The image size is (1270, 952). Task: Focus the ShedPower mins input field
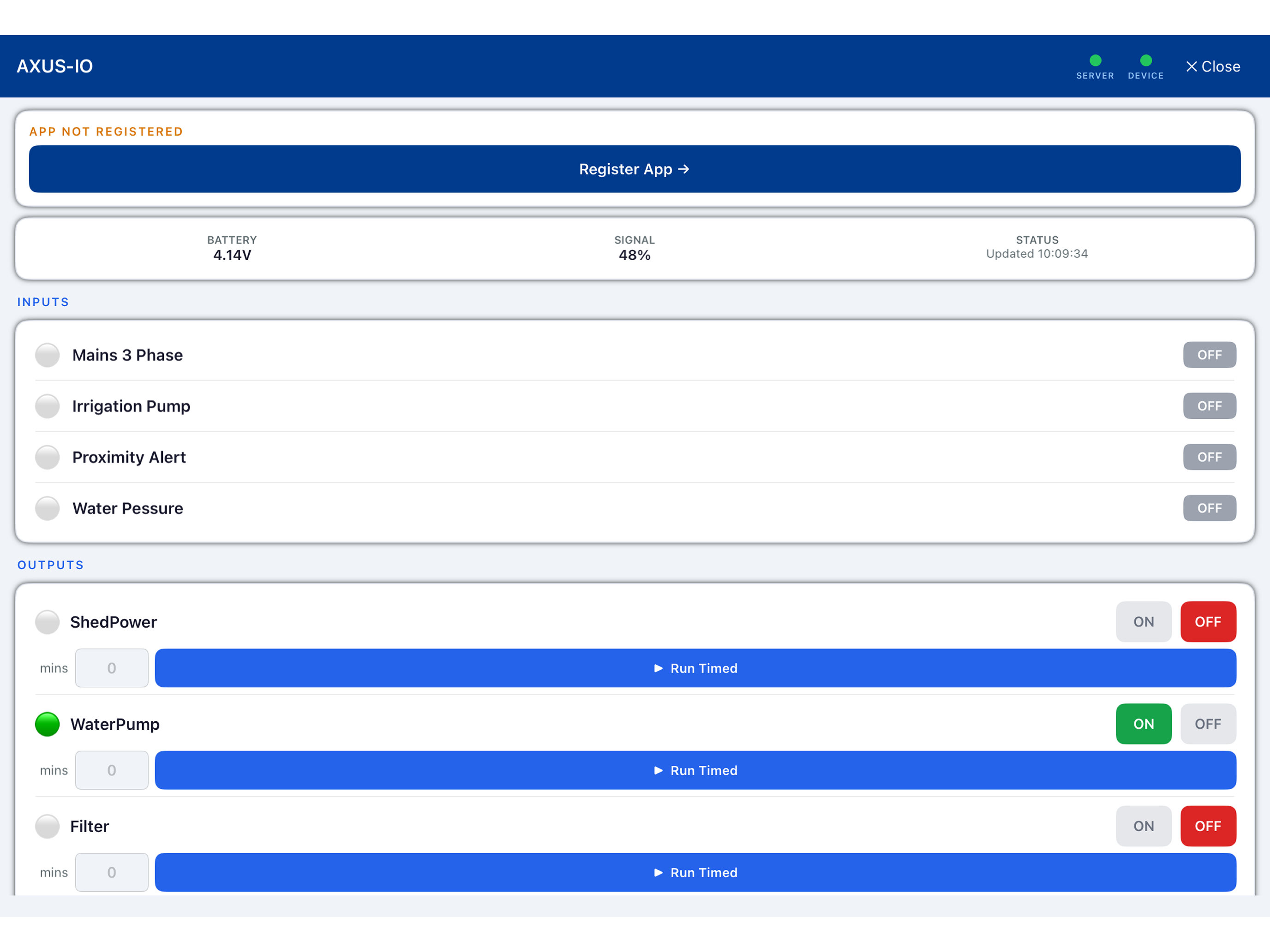tap(111, 668)
